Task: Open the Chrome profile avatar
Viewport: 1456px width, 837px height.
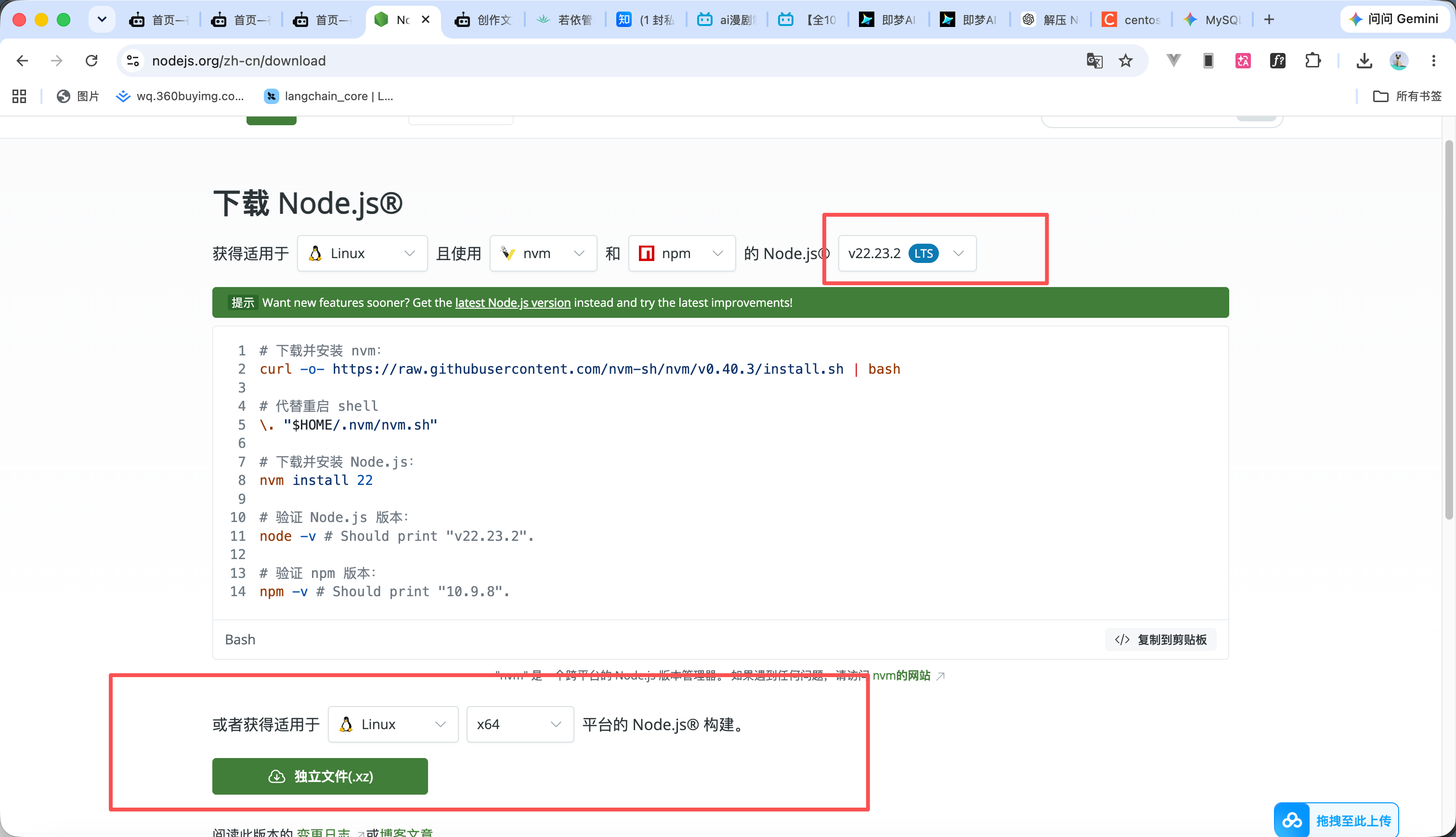Action: pos(1399,60)
